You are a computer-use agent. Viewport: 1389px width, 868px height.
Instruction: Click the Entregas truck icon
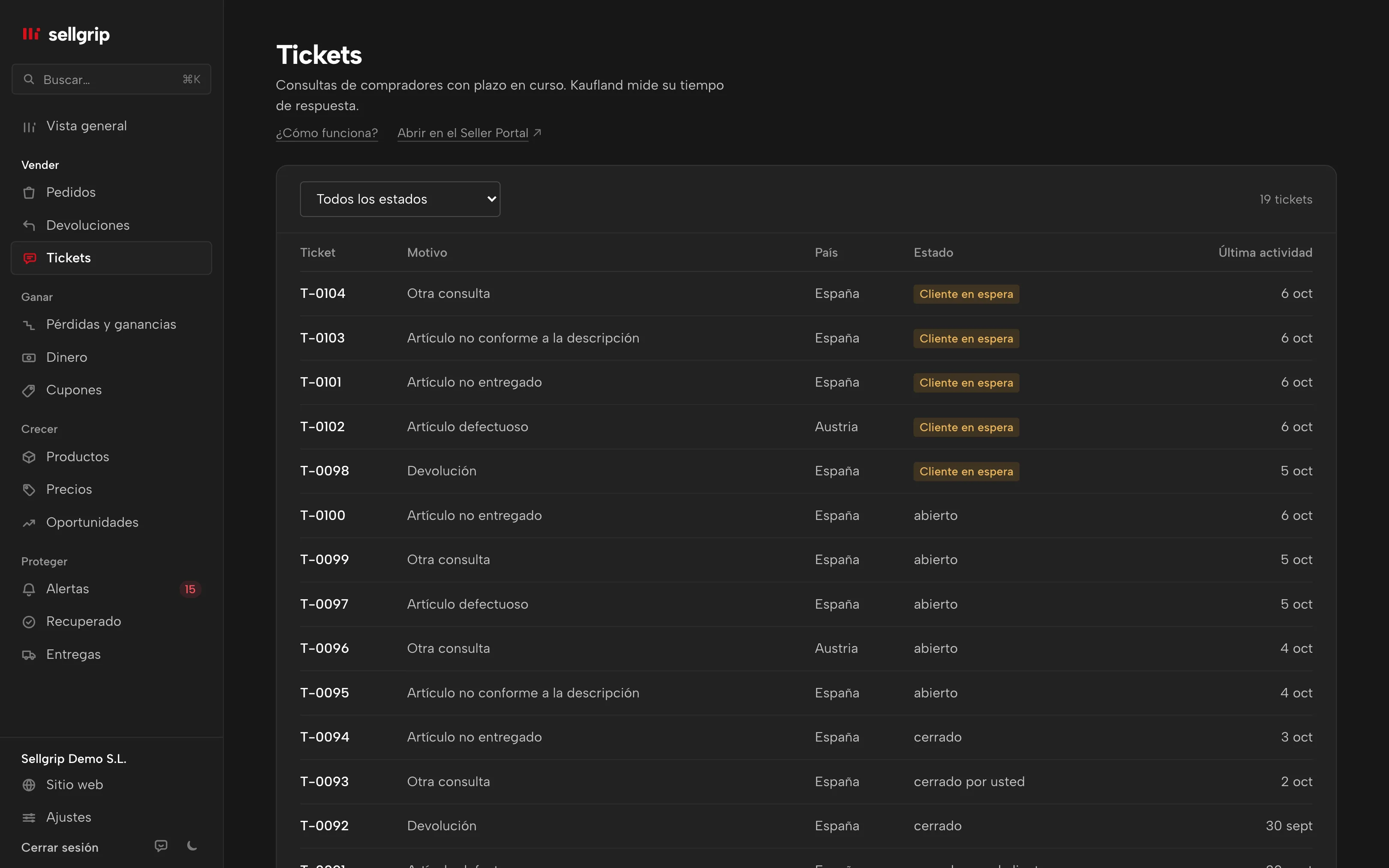pos(29,655)
